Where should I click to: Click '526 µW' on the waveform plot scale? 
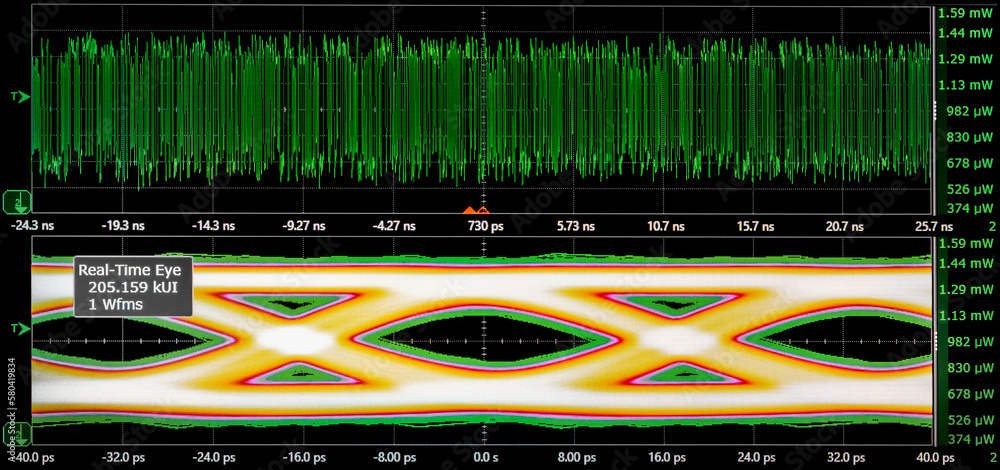pyautogui.click(x=971, y=189)
